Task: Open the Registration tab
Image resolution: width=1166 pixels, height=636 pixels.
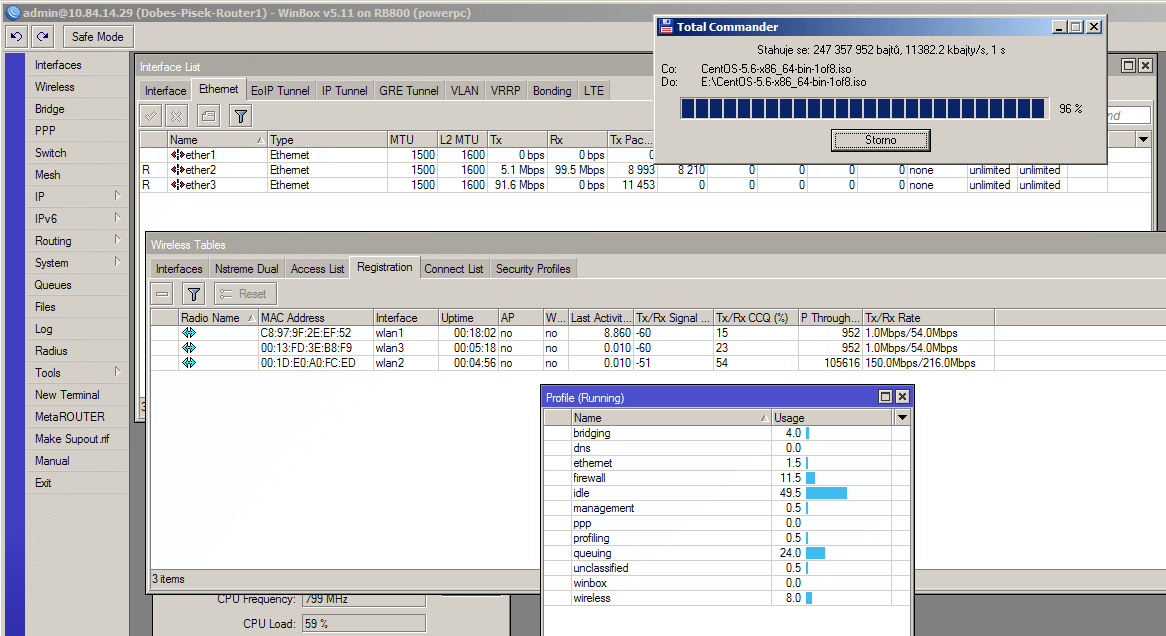Action: click(384, 267)
